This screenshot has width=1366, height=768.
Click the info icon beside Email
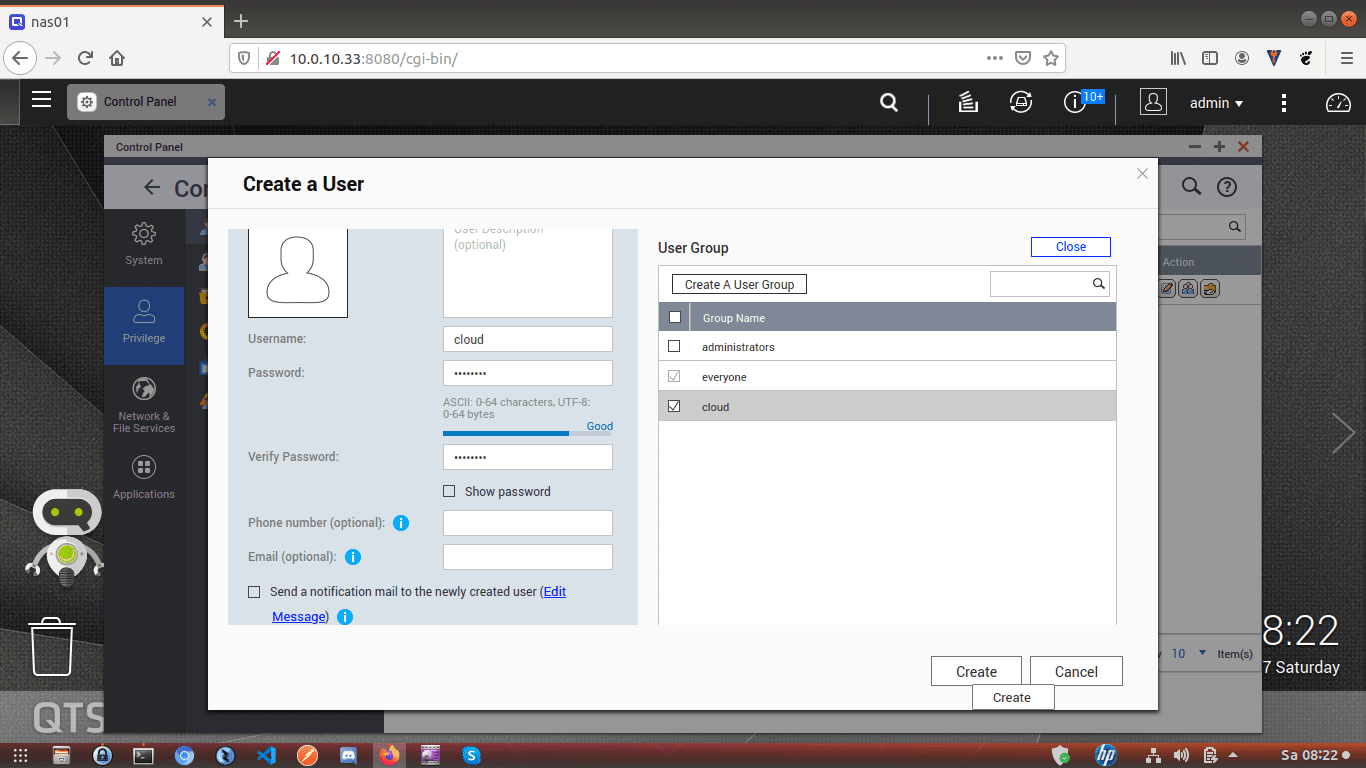[353, 557]
